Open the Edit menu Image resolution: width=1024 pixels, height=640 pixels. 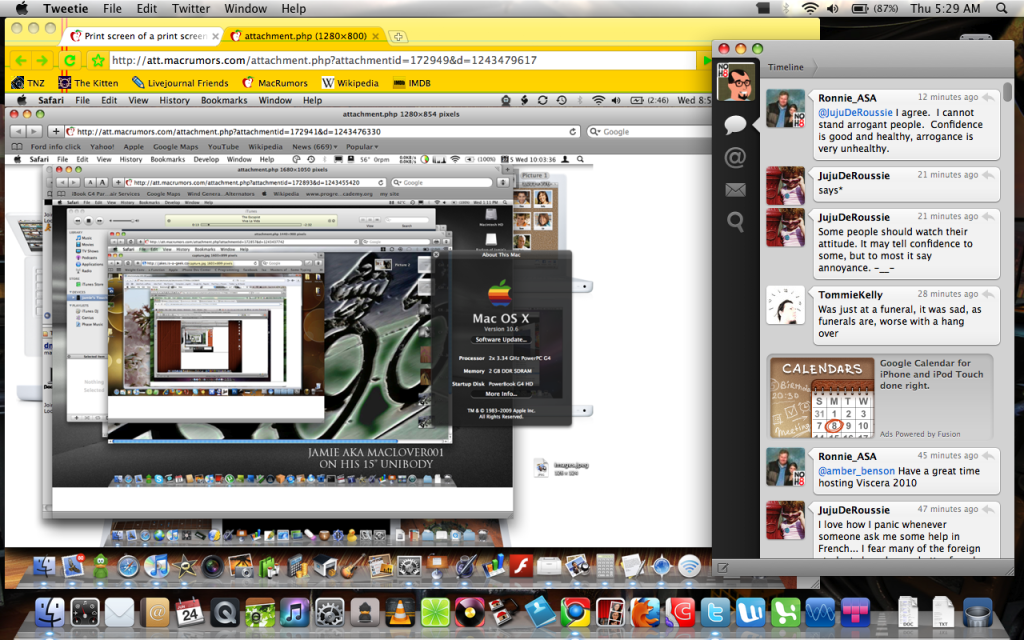click(146, 8)
